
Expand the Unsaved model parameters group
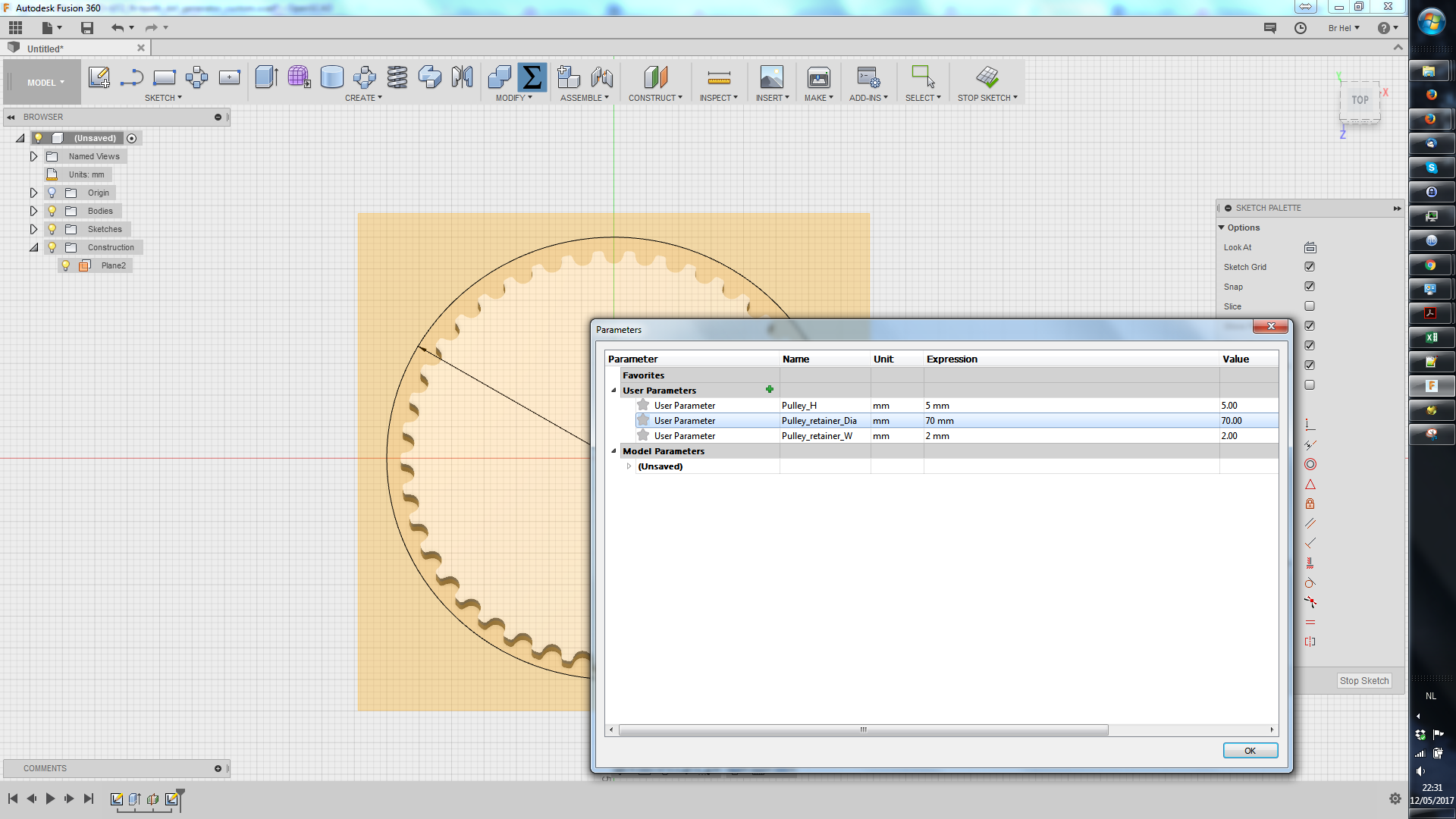tap(629, 466)
